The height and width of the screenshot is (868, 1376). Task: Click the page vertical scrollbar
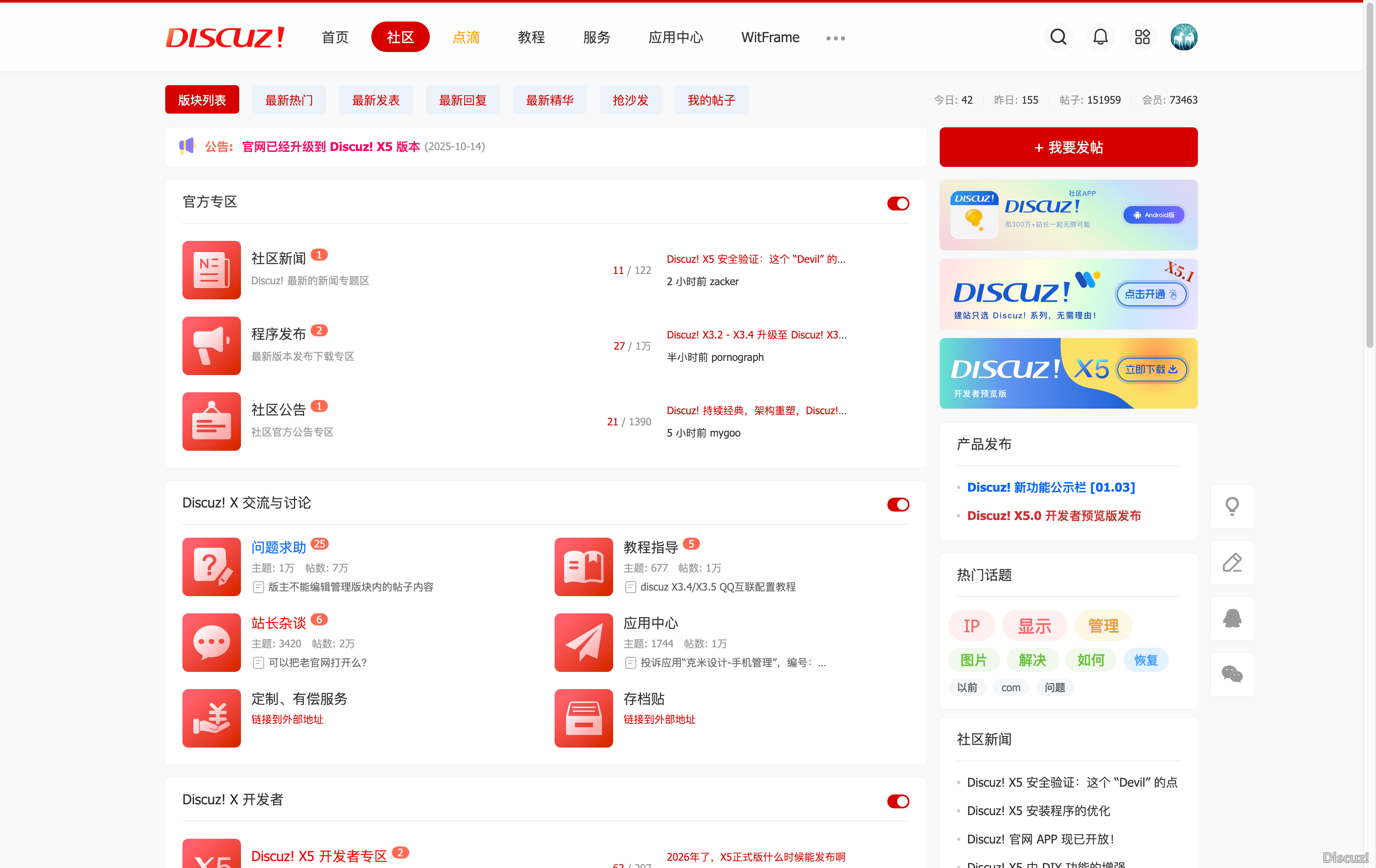1369,172
